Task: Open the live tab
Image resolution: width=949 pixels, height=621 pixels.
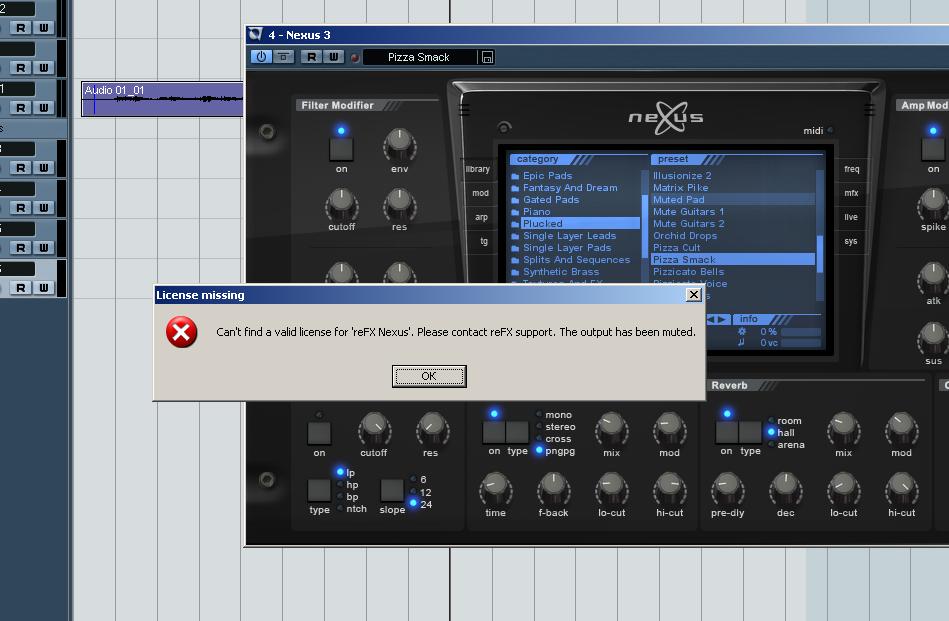Action: point(851,217)
